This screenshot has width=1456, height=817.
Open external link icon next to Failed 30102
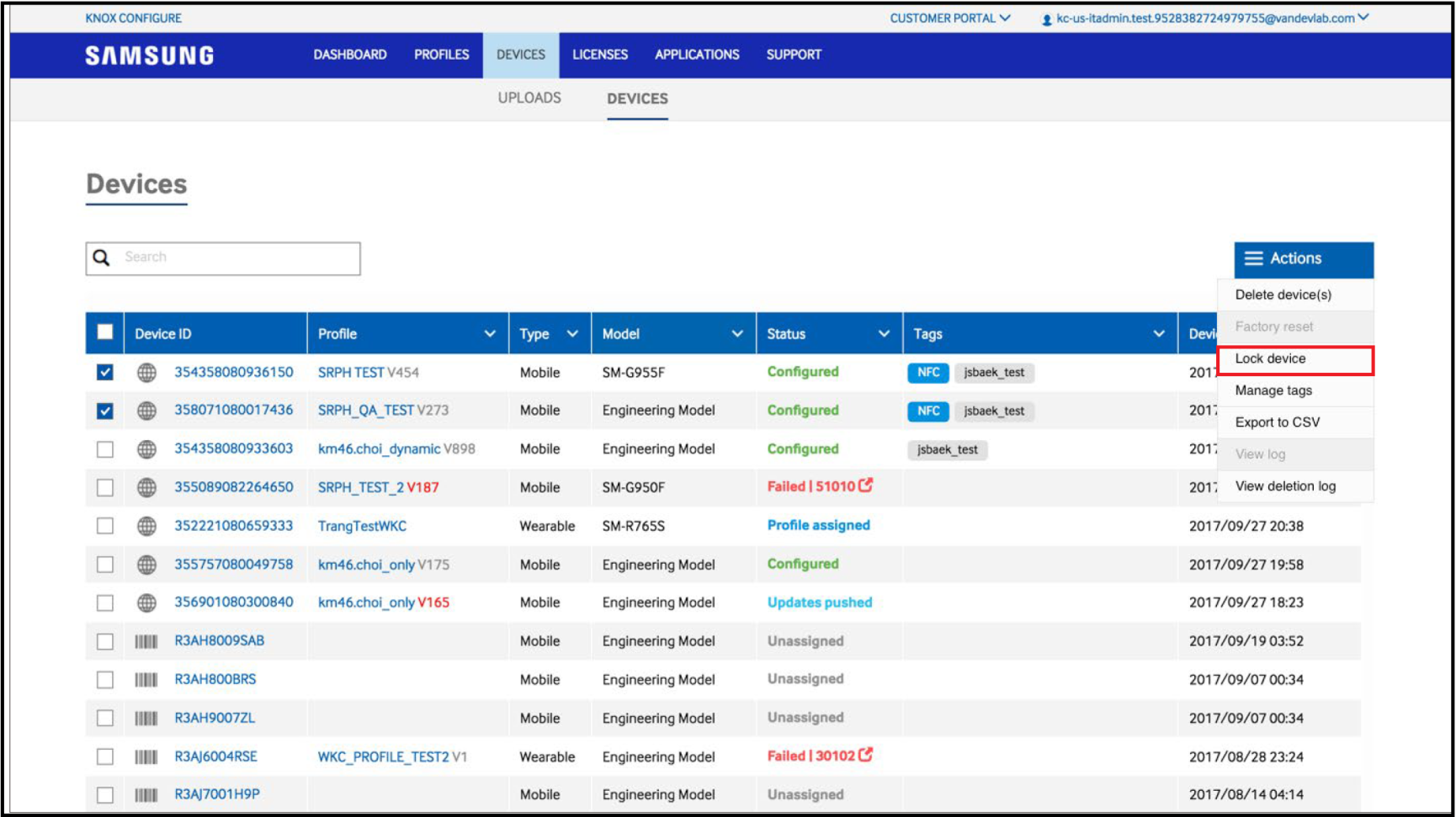865,755
